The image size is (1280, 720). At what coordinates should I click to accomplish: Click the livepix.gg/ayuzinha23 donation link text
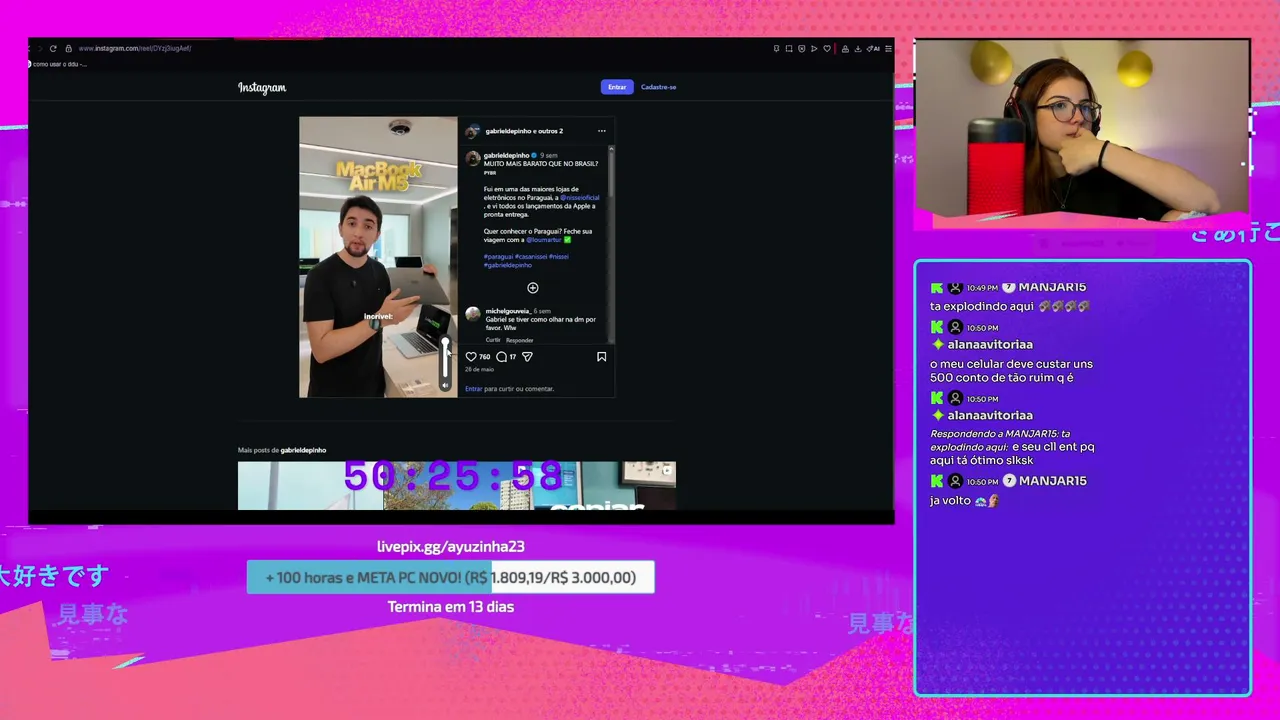pos(450,547)
